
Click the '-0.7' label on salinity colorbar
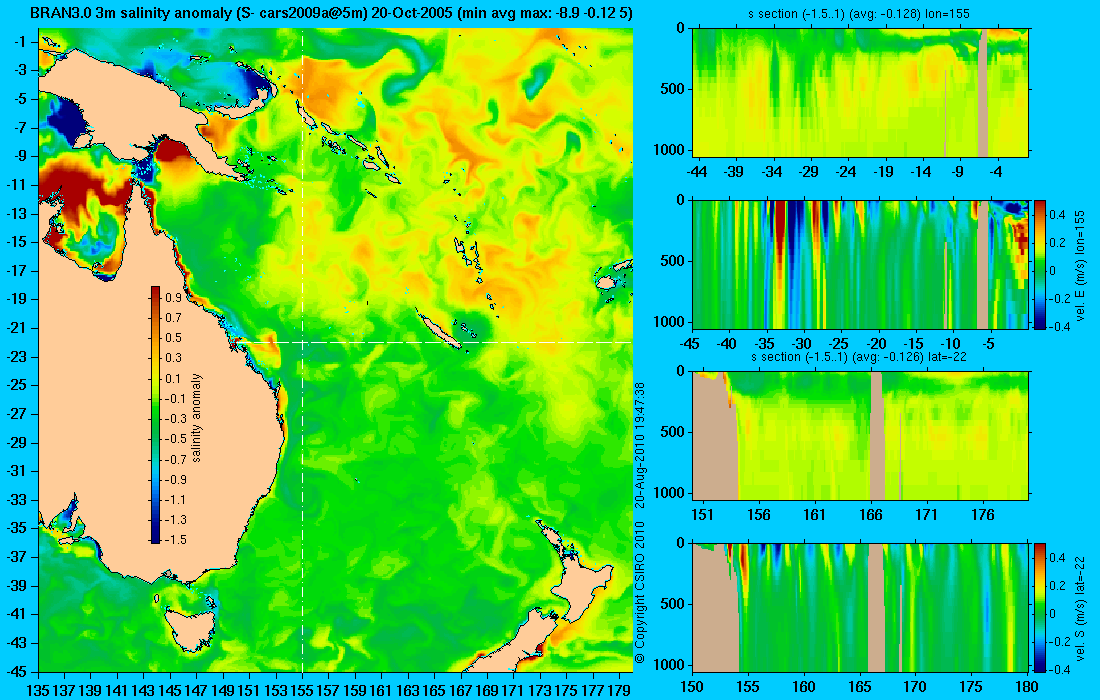[x=174, y=459]
